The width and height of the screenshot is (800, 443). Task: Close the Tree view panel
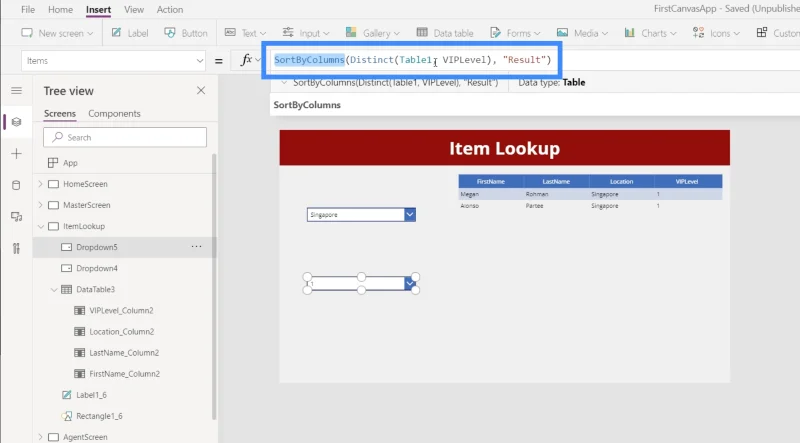click(x=201, y=91)
